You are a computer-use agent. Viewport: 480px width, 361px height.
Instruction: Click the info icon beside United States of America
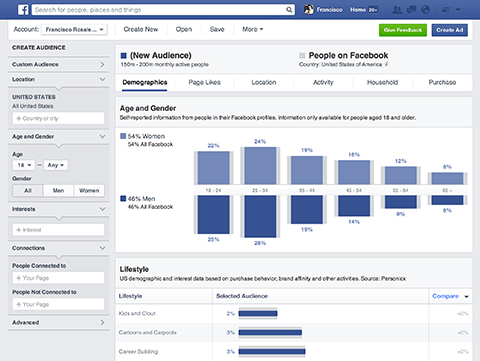tap(386, 64)
